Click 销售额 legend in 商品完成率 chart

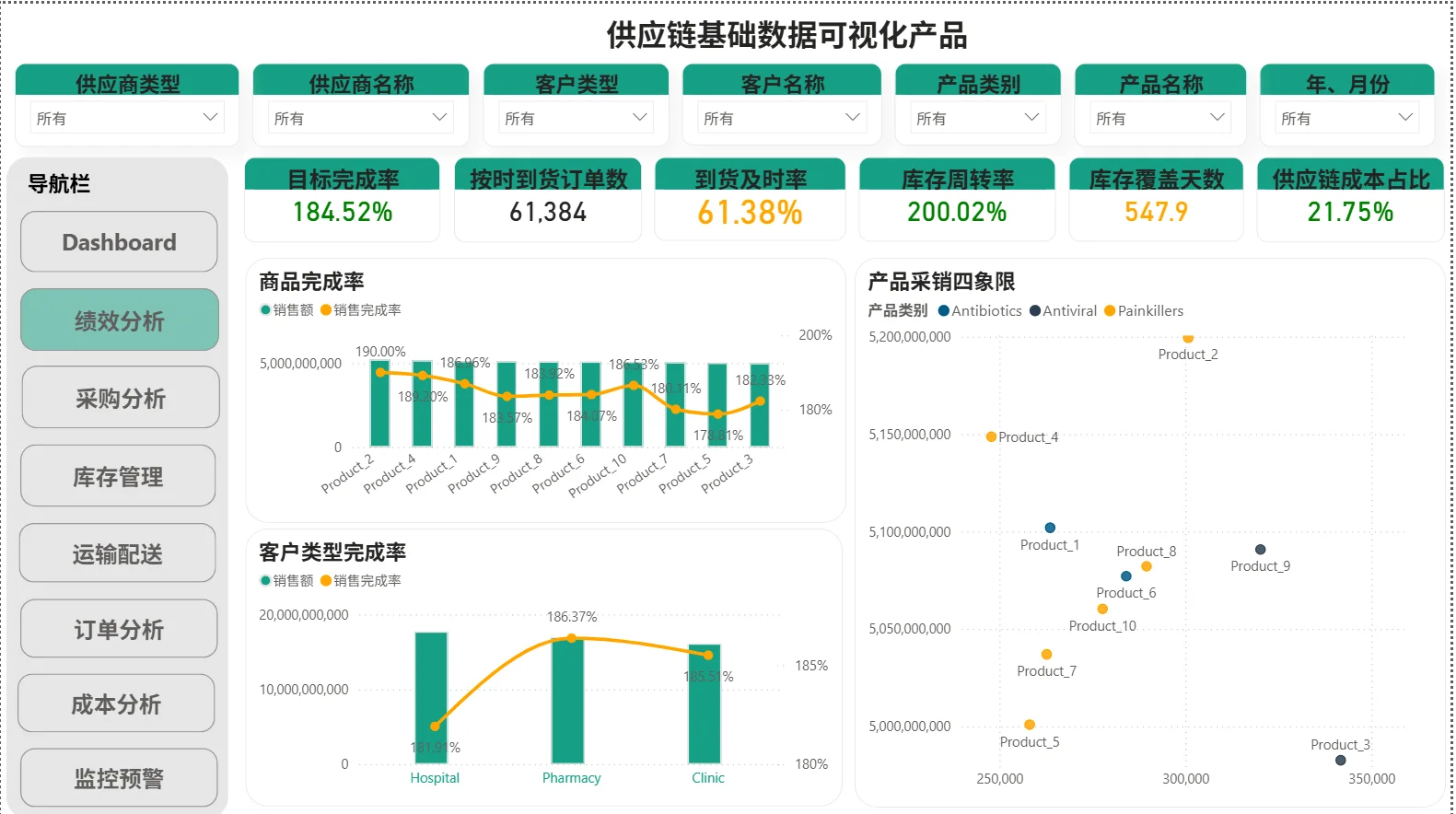click(287, 310)
